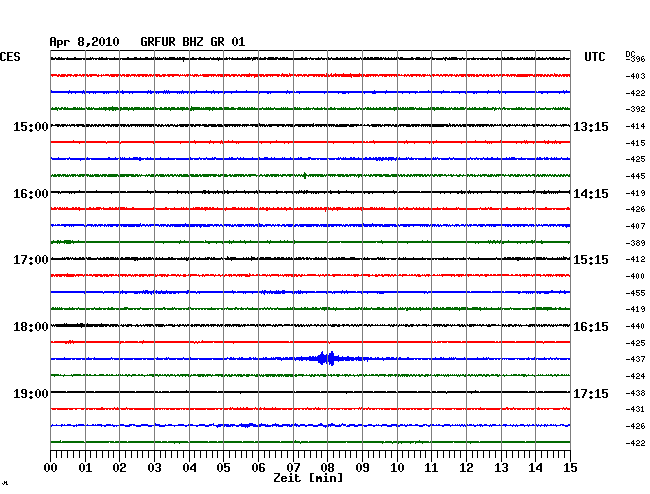The height and width of the screenshot is (494, 650).
Task: Select DC offset value '-412'
Action: coord(635,259)
